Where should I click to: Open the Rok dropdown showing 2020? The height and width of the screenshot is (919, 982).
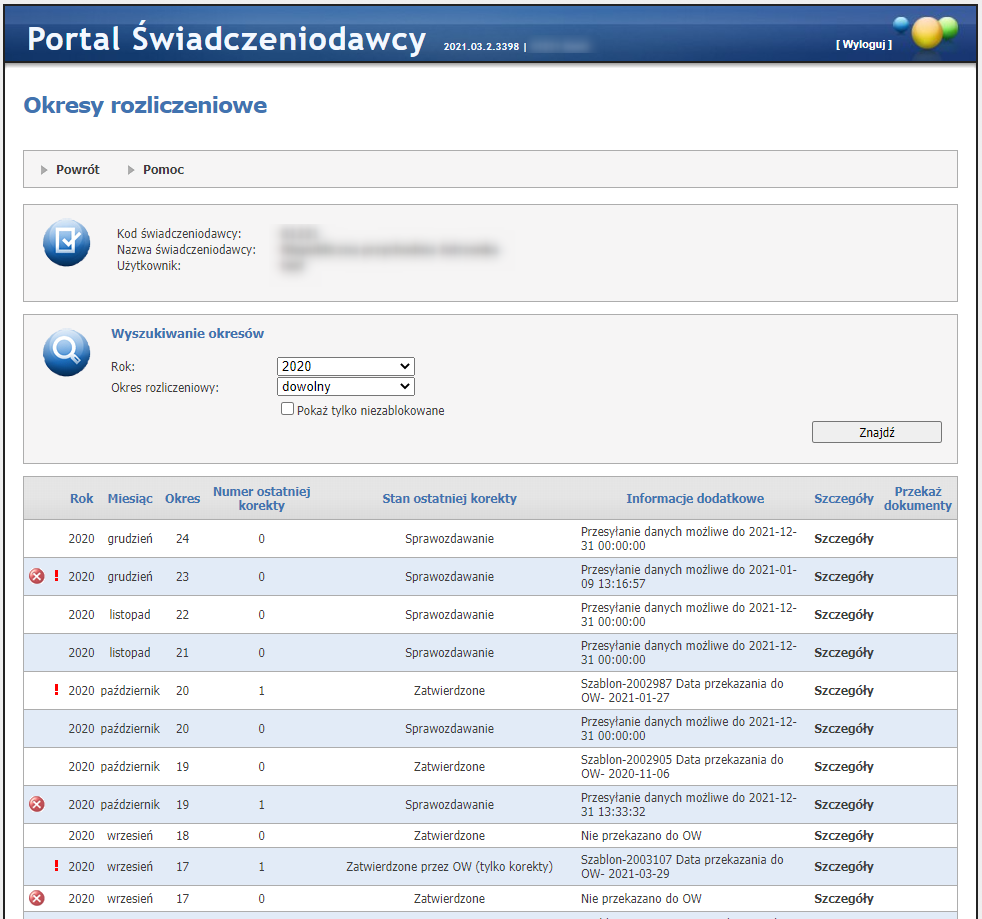pos(345,367)
